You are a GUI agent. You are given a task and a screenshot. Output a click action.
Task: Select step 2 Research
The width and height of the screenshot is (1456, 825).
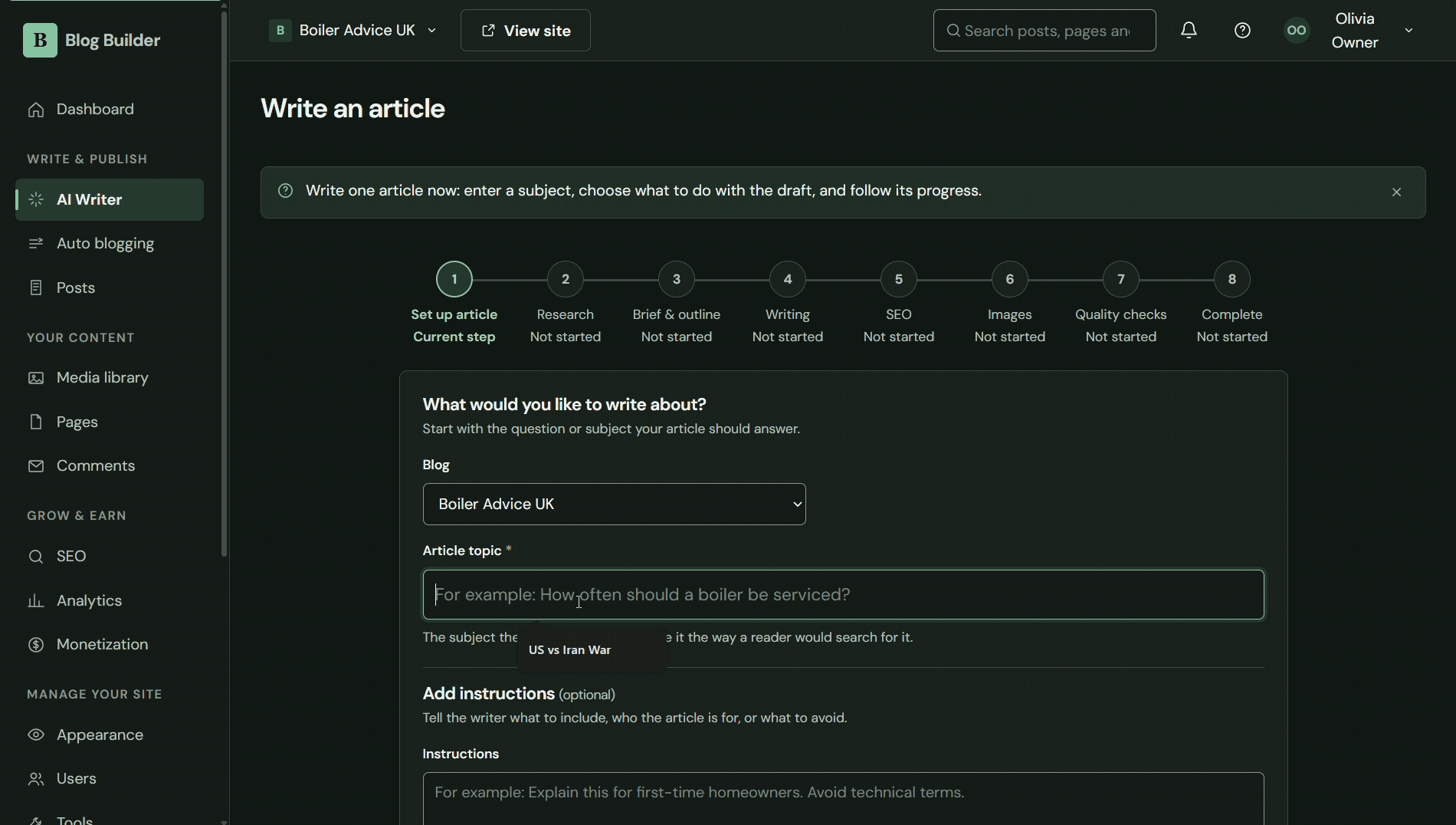coord(566,279)
